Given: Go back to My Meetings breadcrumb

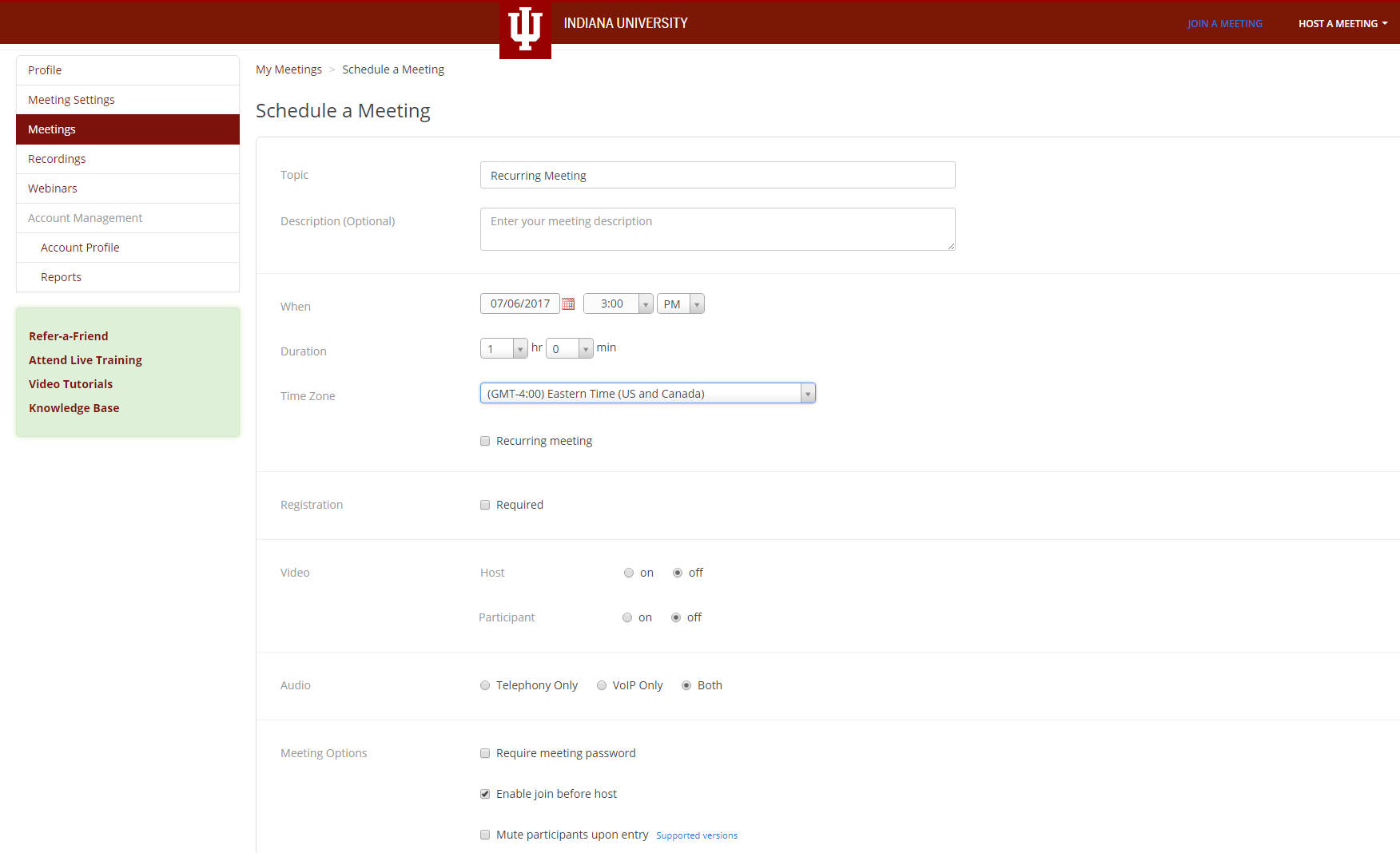Looking at the screenshot, I should (288, 69).
